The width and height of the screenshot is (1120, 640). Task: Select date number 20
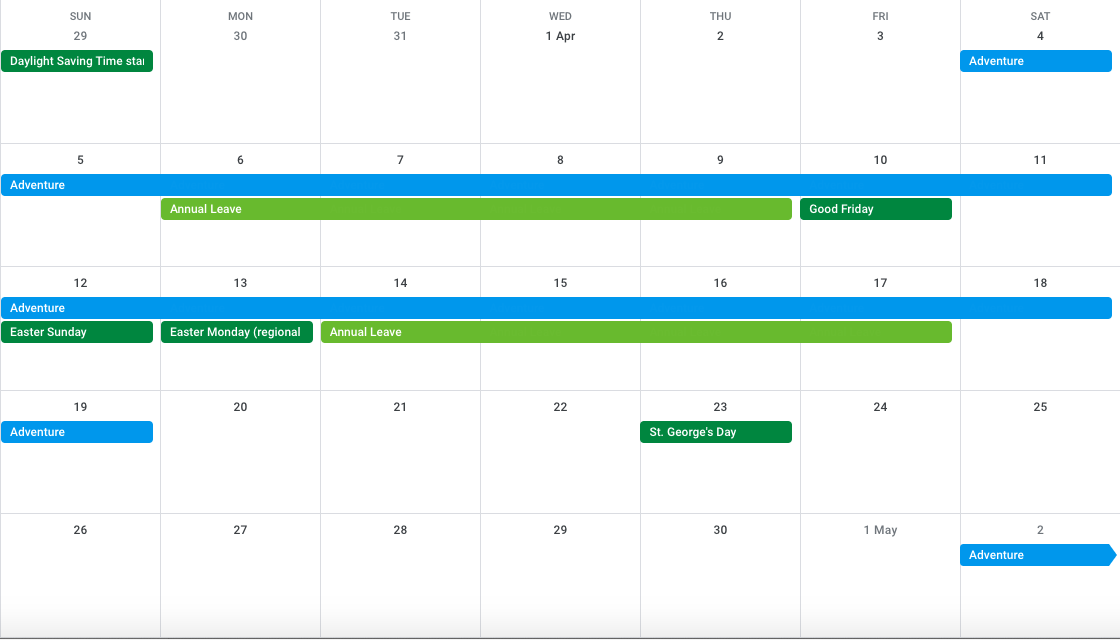[x=240, y=407]
